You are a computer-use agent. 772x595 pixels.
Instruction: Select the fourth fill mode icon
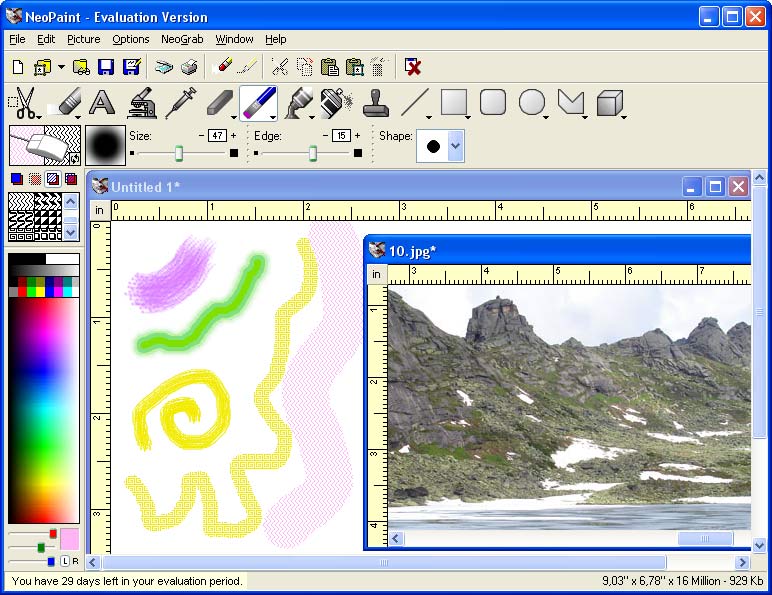point(71,179)
